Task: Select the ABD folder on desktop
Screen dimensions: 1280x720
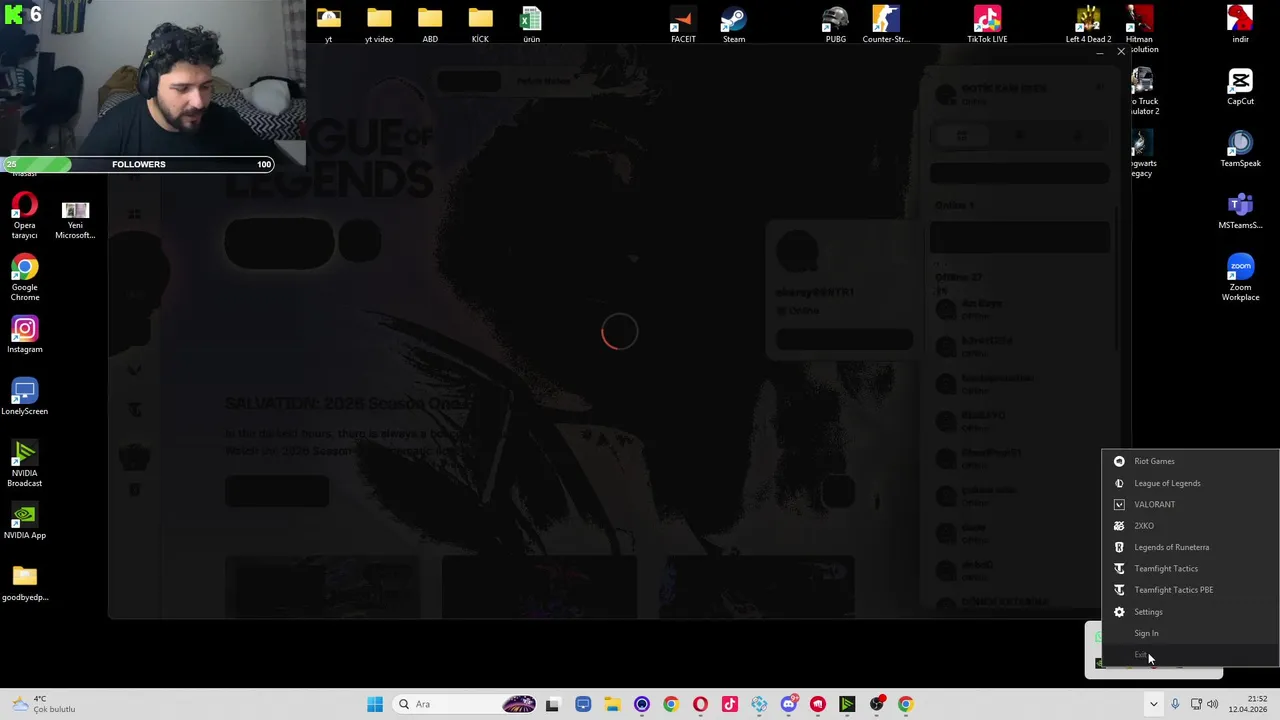Action: click(x=430, y=25)
